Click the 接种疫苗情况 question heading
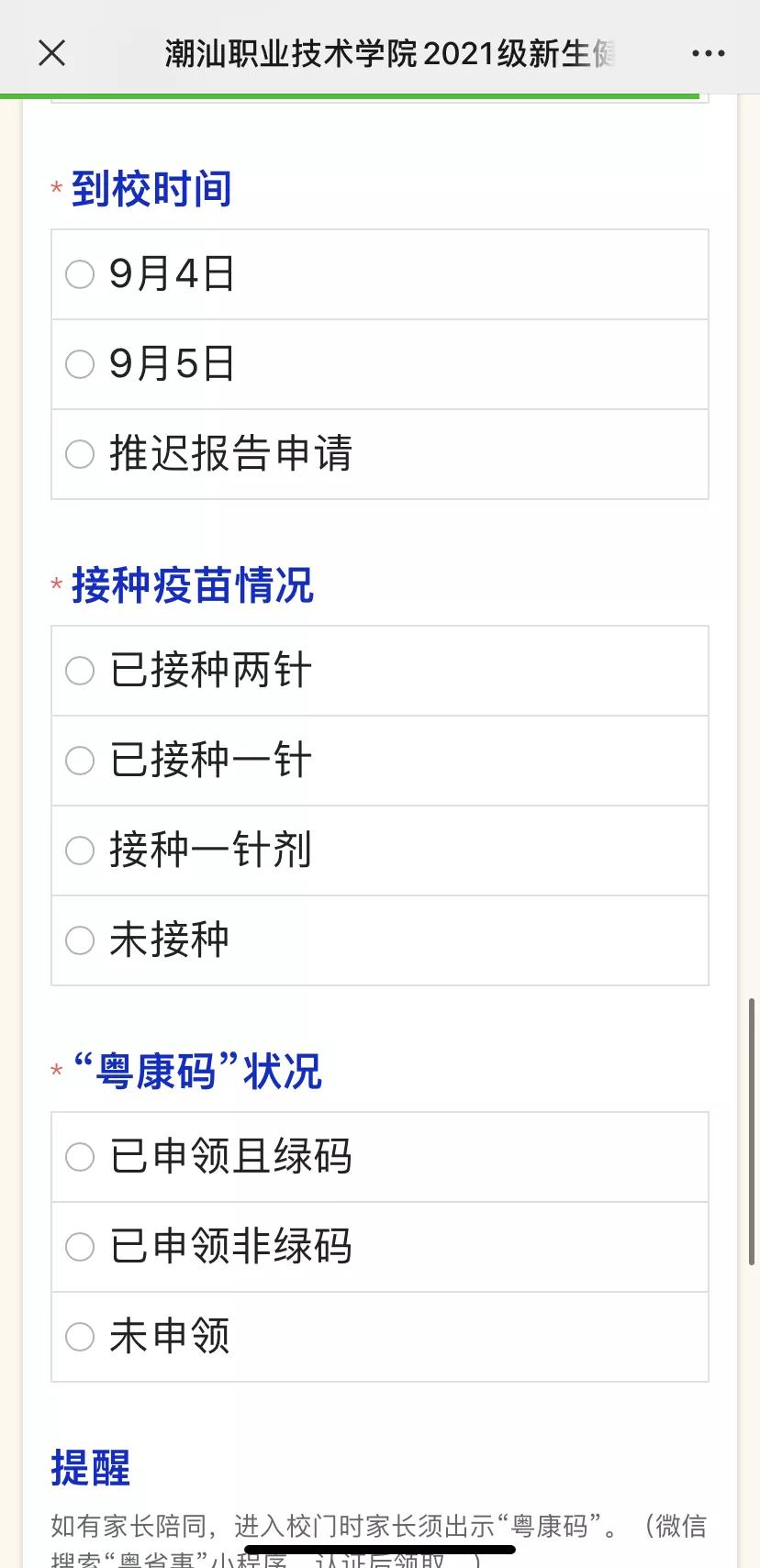This screenshot has height=1568, width=760. pyautogui.click(x=193, y=585)
